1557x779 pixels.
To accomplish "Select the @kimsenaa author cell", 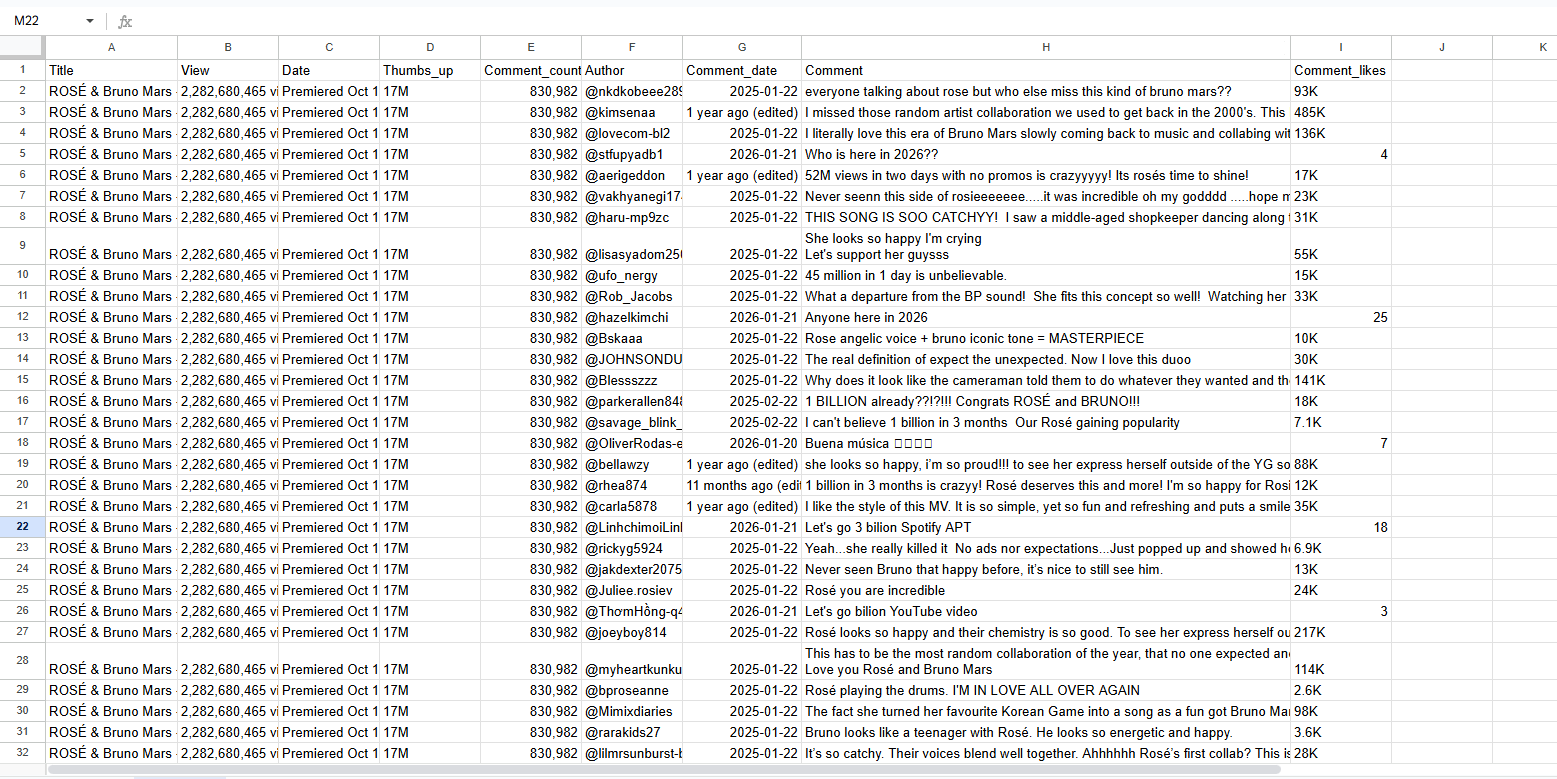I will pos(631,113).
